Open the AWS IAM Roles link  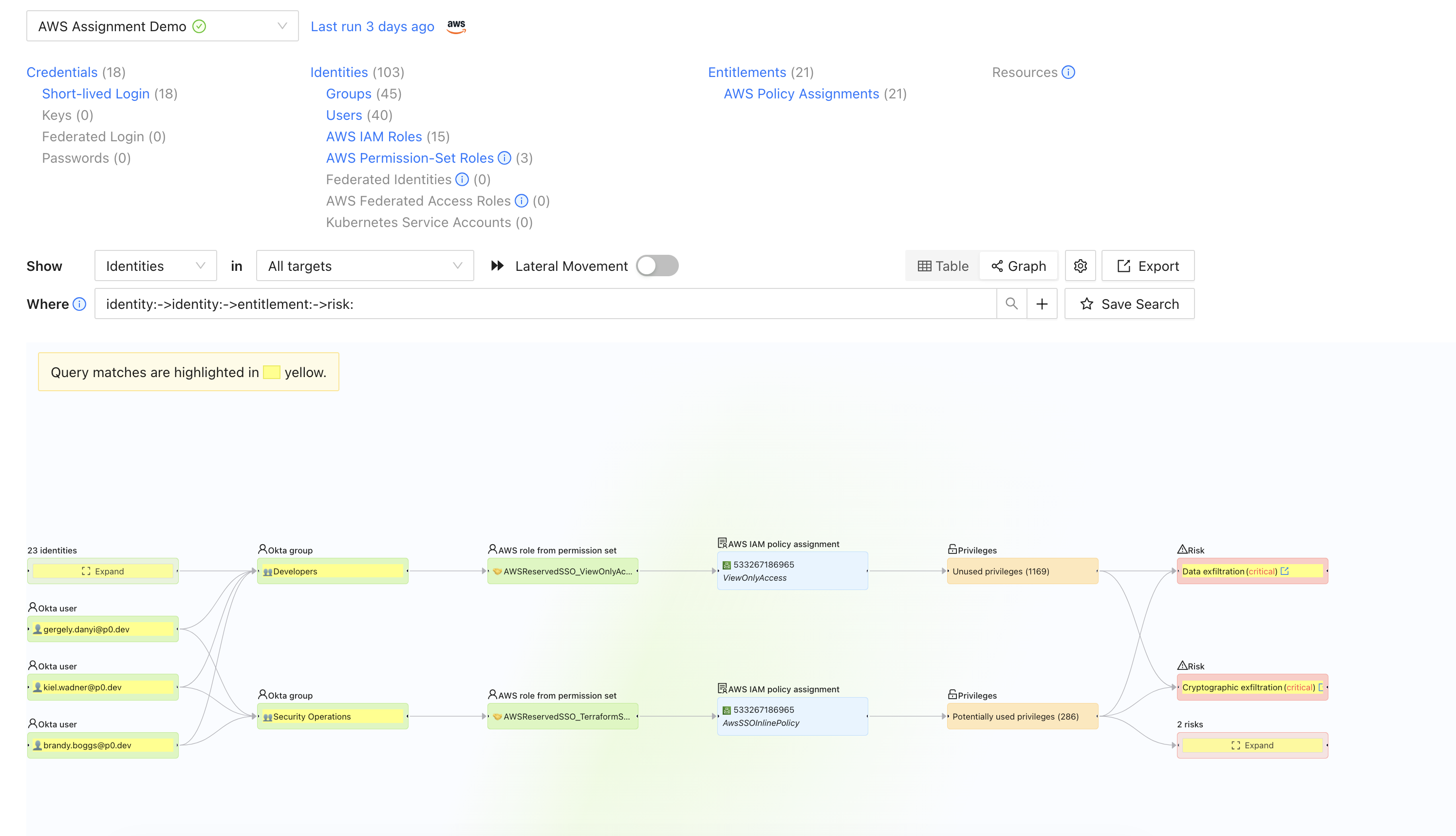coord(374,136)
